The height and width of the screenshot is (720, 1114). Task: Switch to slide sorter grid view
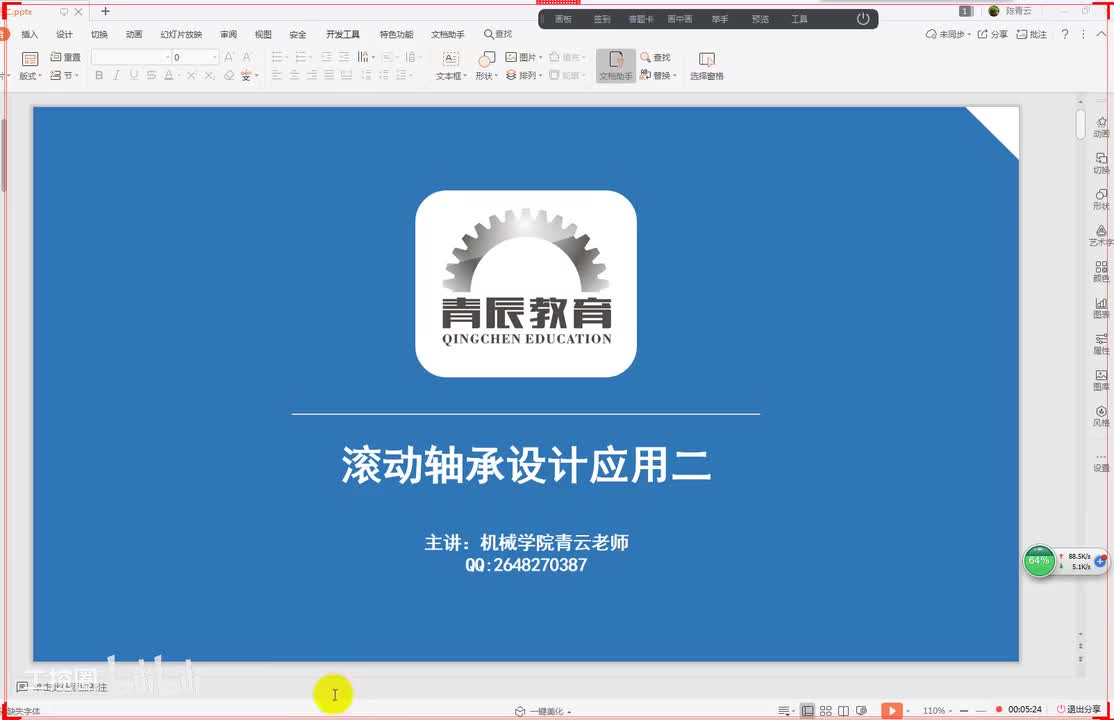(x=826, y=710)
